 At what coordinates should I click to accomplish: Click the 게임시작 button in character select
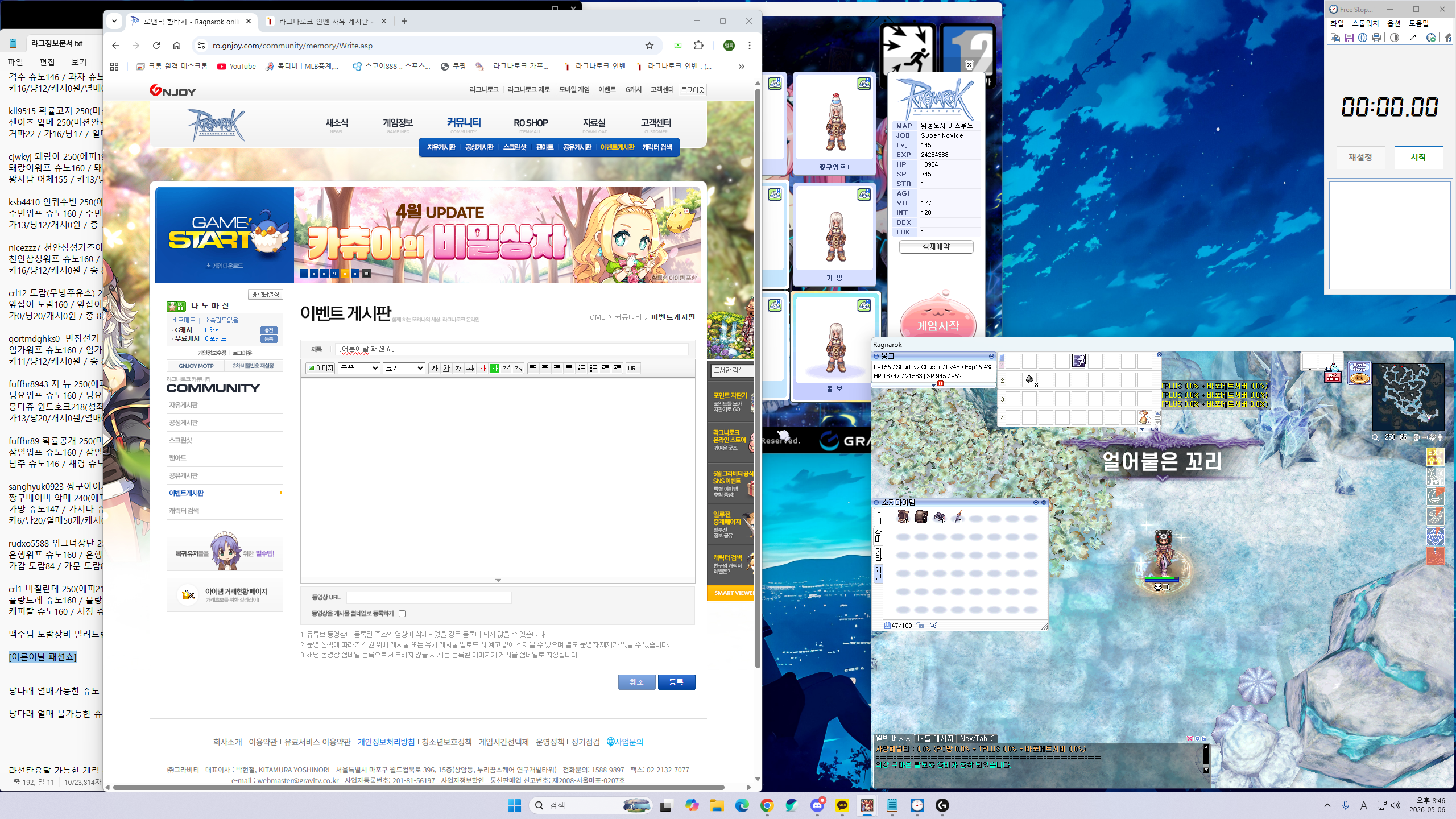pyautogui.click(x=938, y=326)
